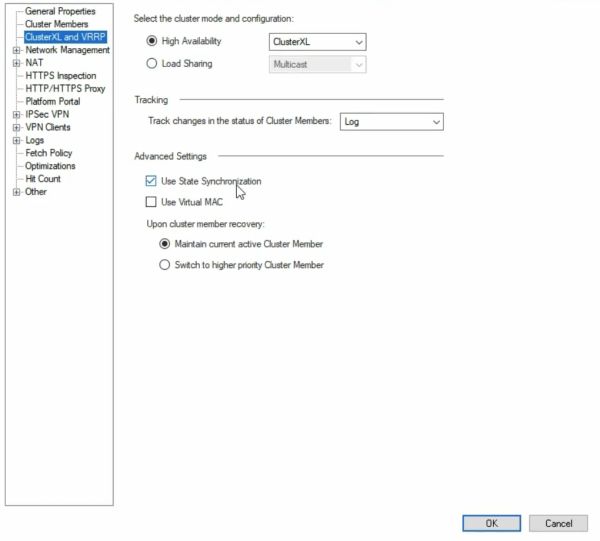Image resolution: width=600 pixels, height=541 pixels.
Task: Select the High Availability radio button
Action: [152, 41]
